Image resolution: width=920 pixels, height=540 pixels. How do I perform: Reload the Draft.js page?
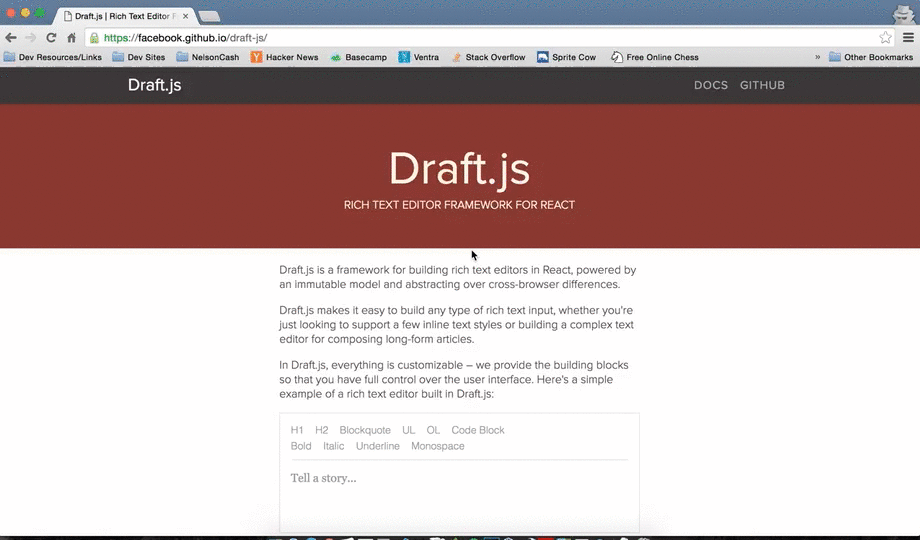click(x=51, y=38)
